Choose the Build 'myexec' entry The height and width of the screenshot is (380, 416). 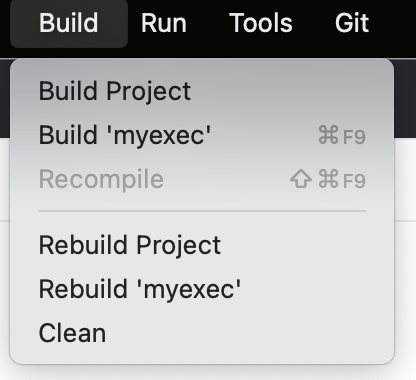click(202, 135)
